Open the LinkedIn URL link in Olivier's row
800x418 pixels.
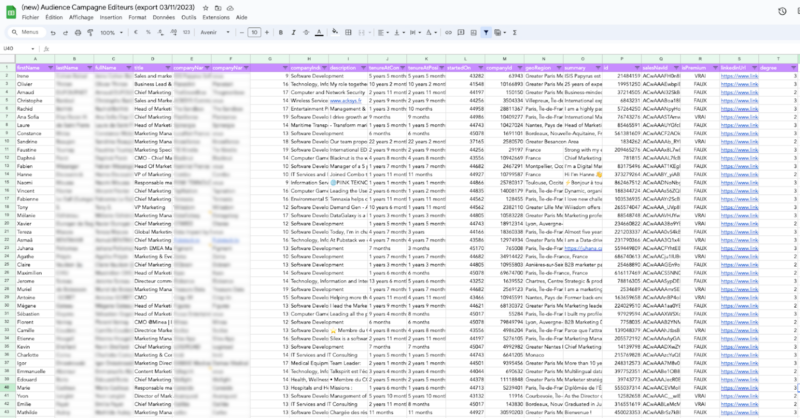coord(739,84)
